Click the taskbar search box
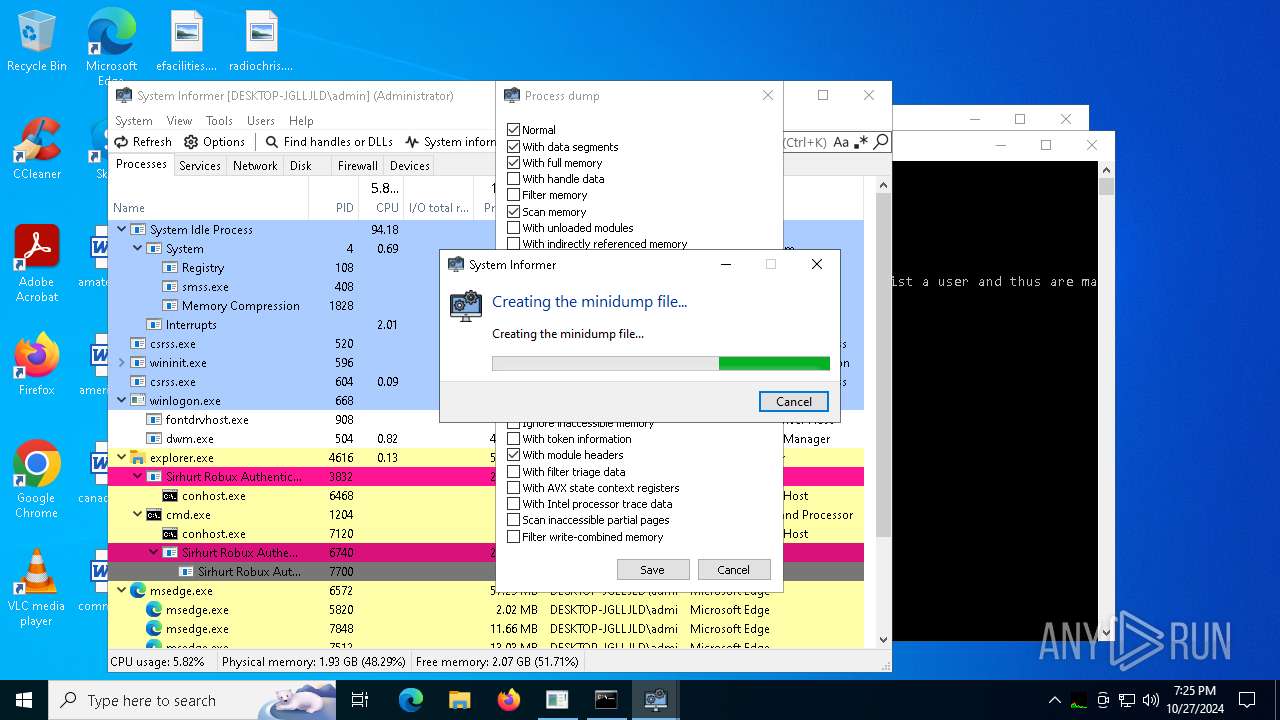 [x=192, y=700]
